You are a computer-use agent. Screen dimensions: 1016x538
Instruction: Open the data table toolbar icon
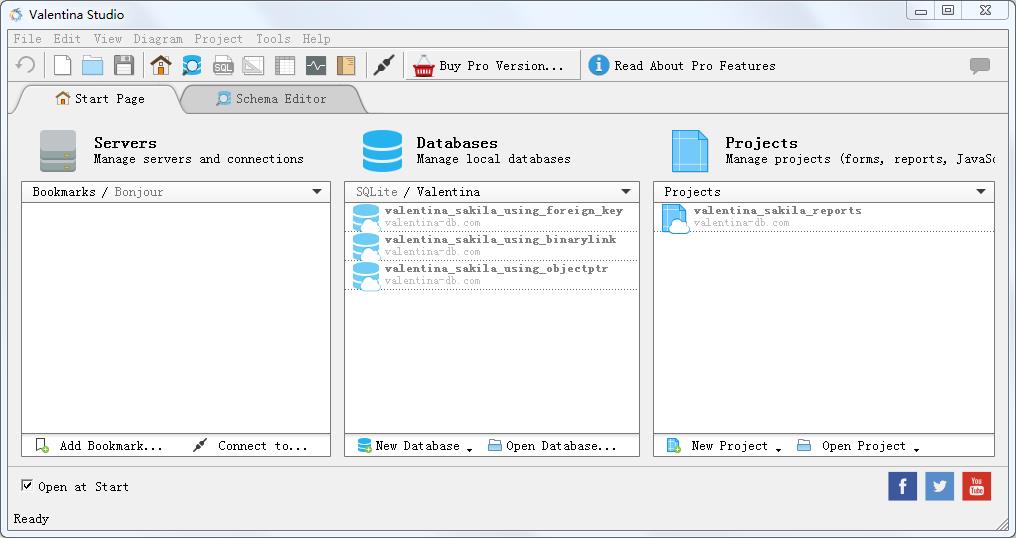[x=284, y=65]
